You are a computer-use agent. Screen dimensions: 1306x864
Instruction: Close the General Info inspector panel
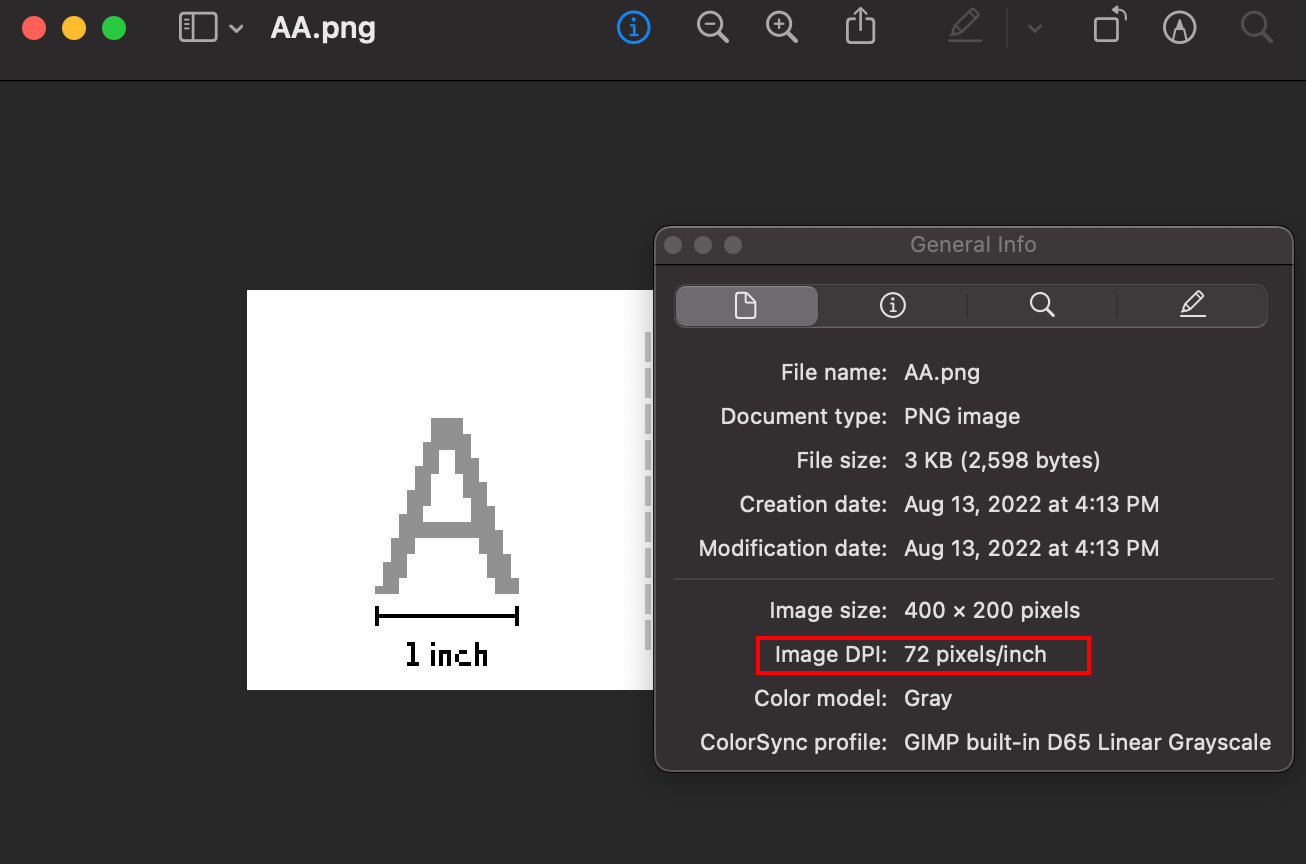click(x=673, y=245)
